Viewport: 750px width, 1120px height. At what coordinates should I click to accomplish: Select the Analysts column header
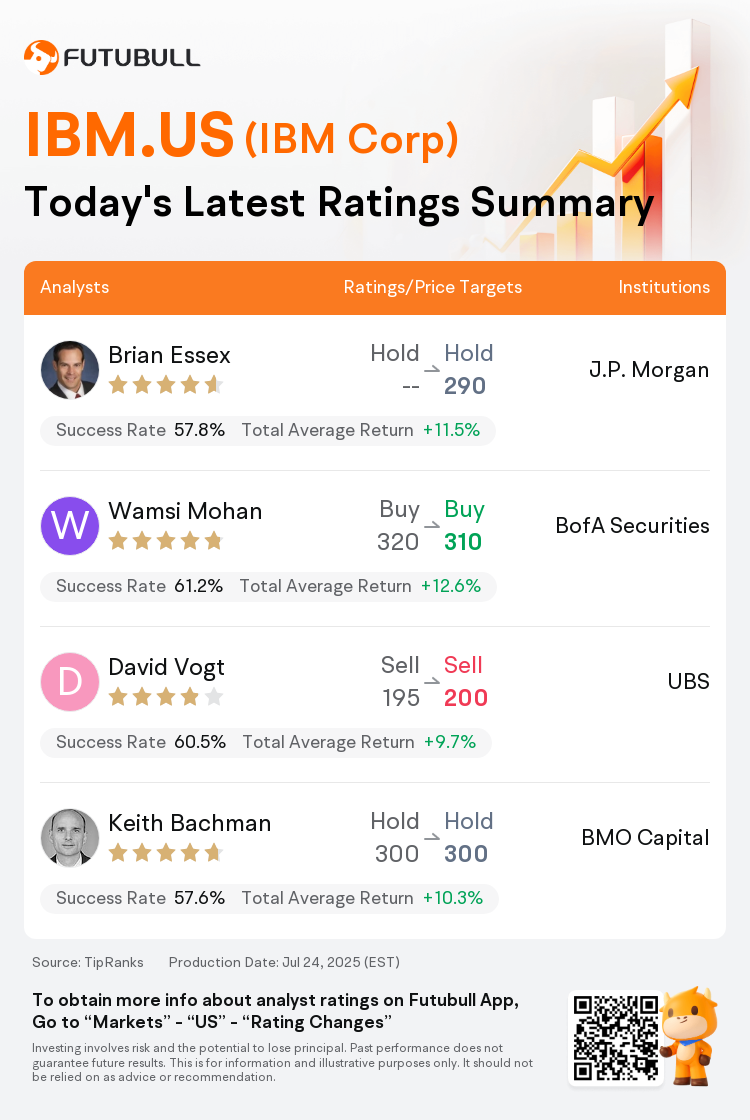coord(74,287)
